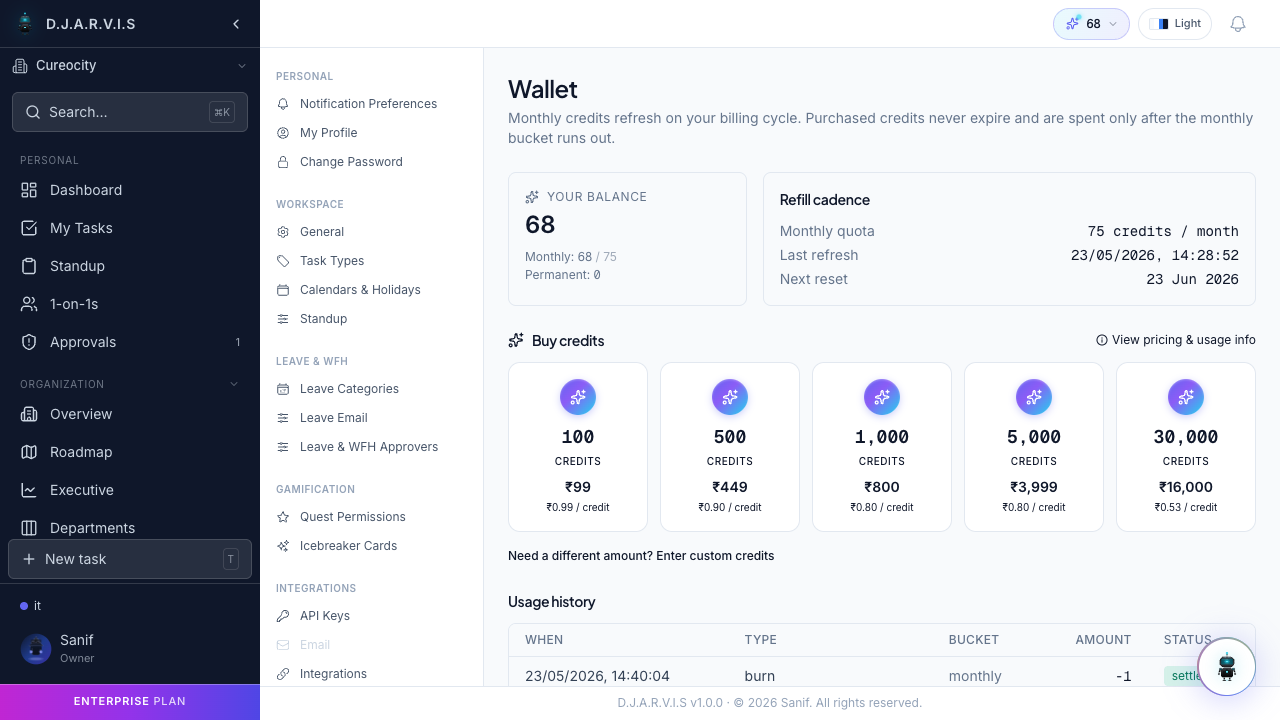
Task: Click the My Tasks checkbox icon
Action: point(29,228)
